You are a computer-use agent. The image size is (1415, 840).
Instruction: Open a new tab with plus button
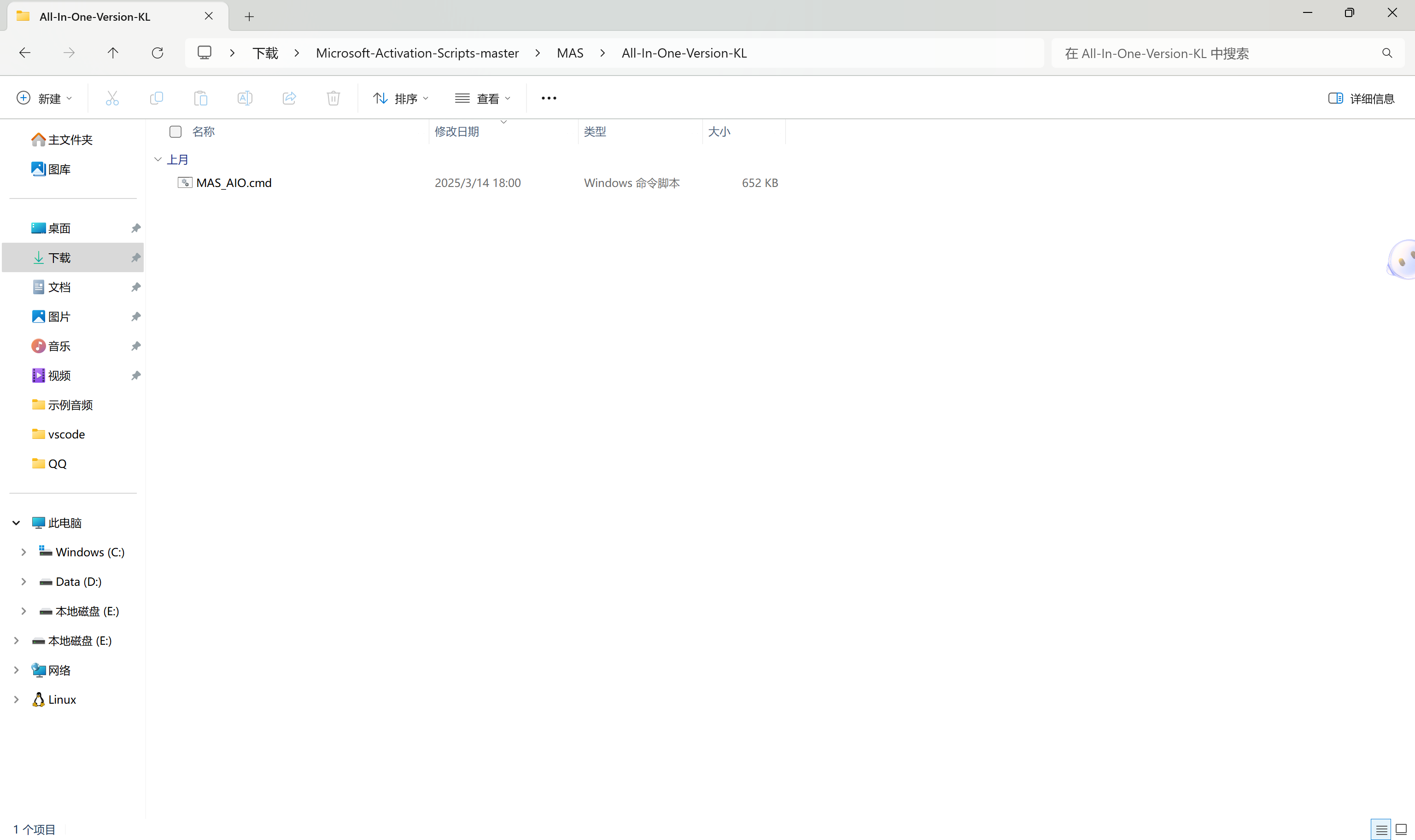click(x=249, y=17)
